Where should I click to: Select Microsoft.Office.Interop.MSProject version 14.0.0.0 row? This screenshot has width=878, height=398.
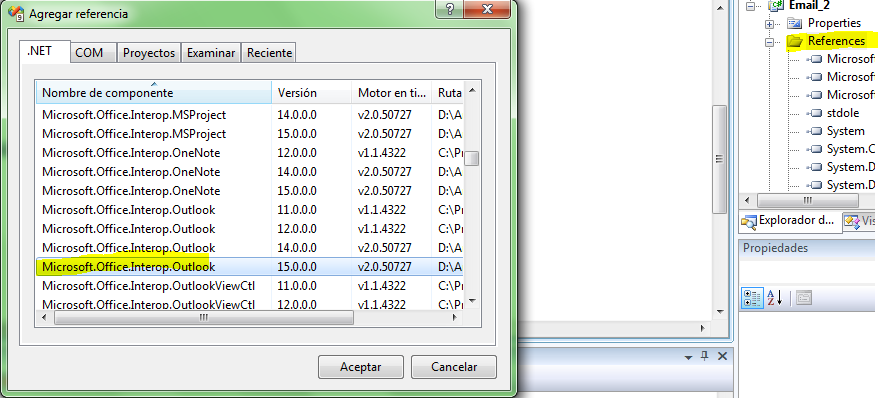point(250,115)
